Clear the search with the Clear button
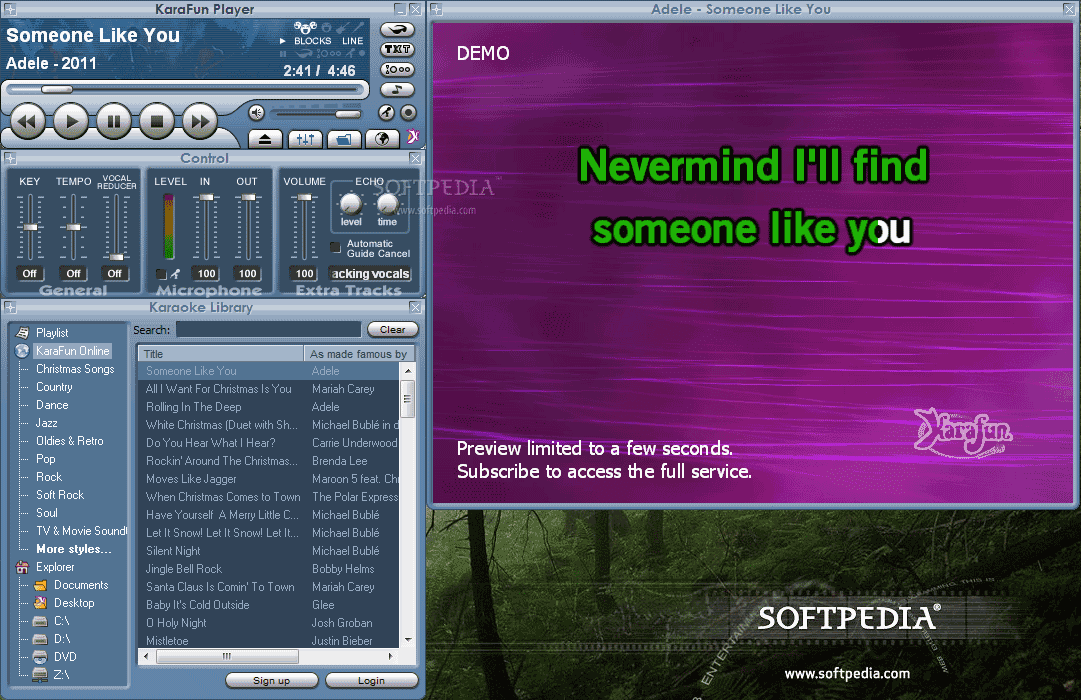This screenshot has width=1081, height=700. 392,330
